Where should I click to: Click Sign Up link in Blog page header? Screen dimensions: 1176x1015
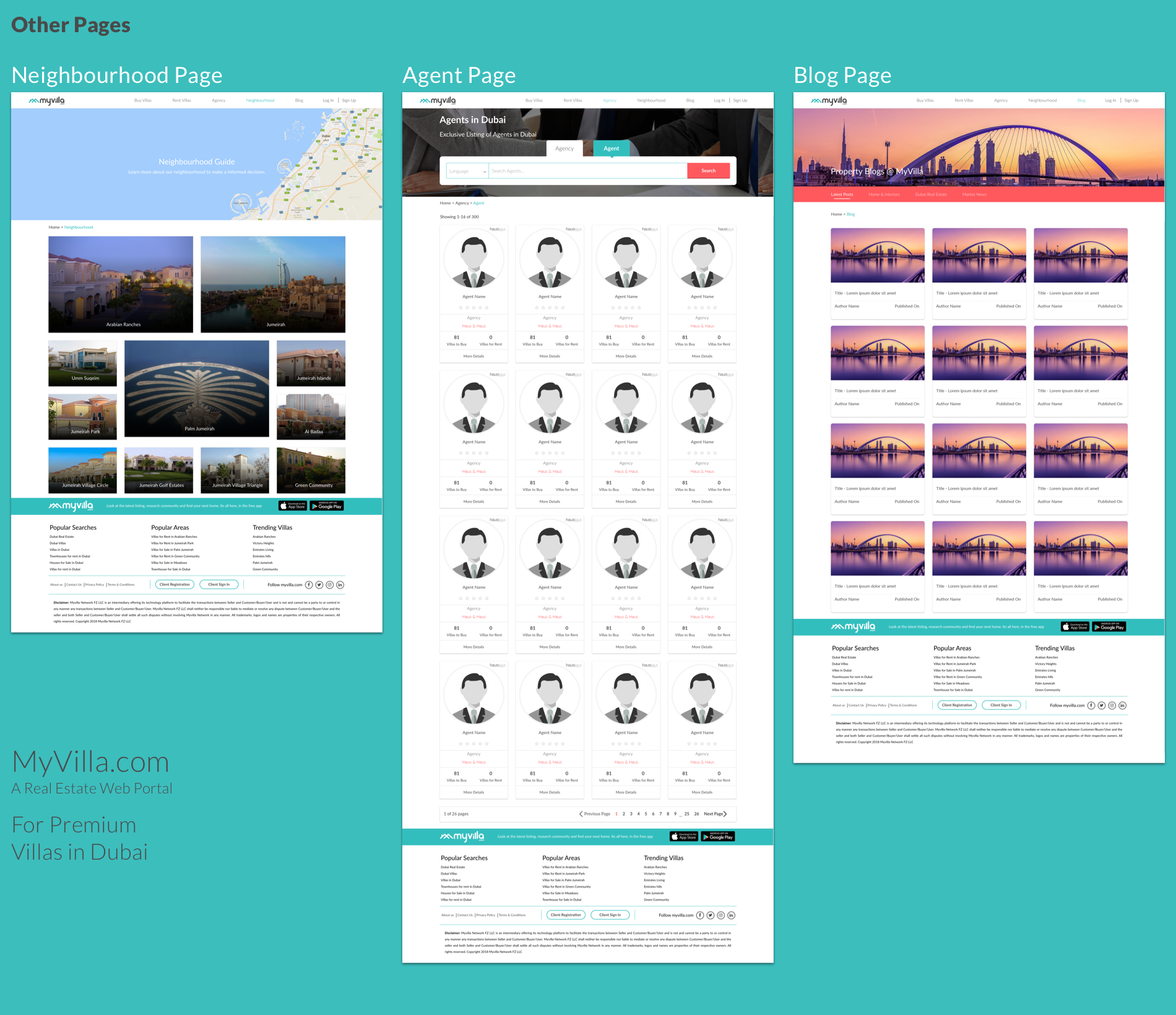click(x=1131, y=100)
